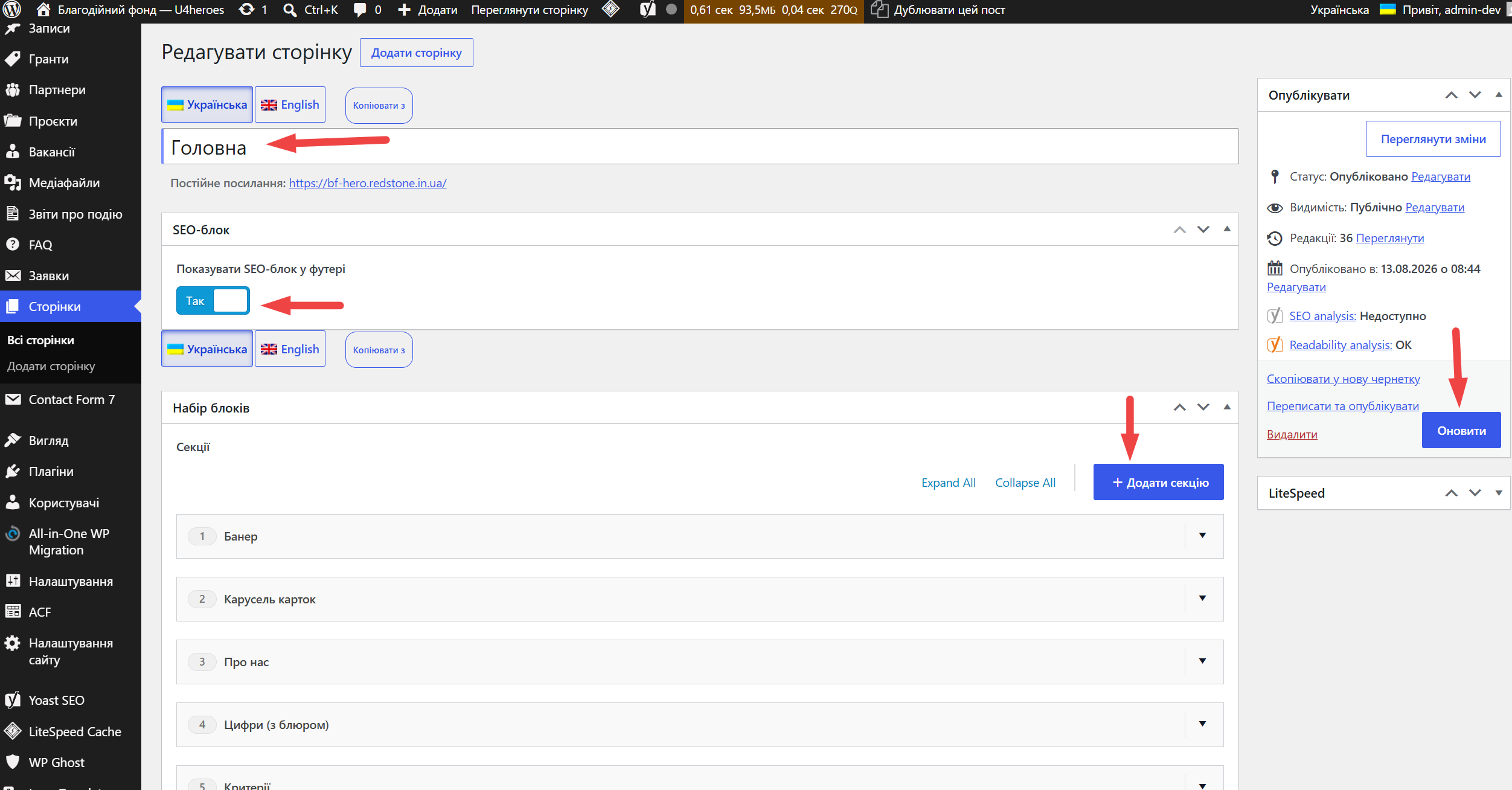Open the Ctrl+K search icon
The image size is (1512, 790).
click(290, 10)
